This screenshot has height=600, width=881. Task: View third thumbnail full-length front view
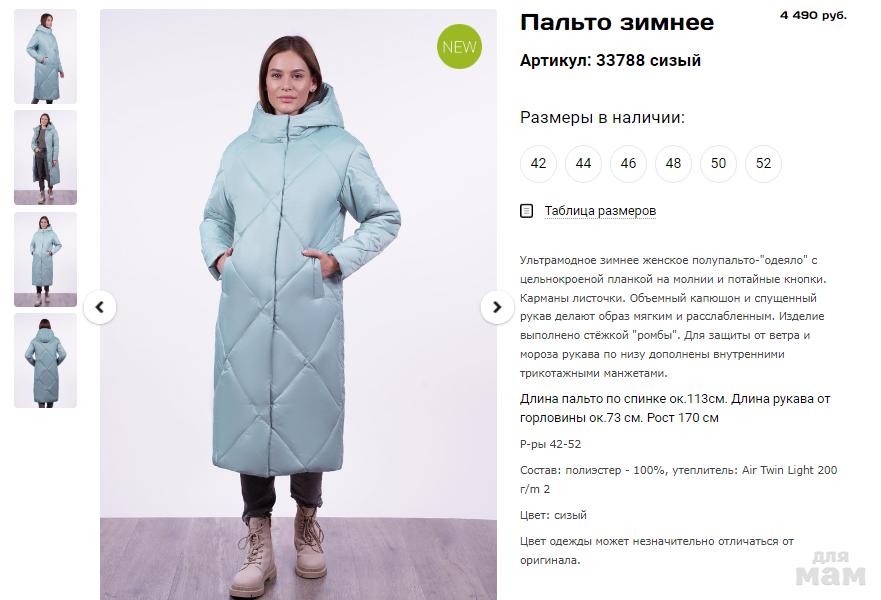point(46,259)
